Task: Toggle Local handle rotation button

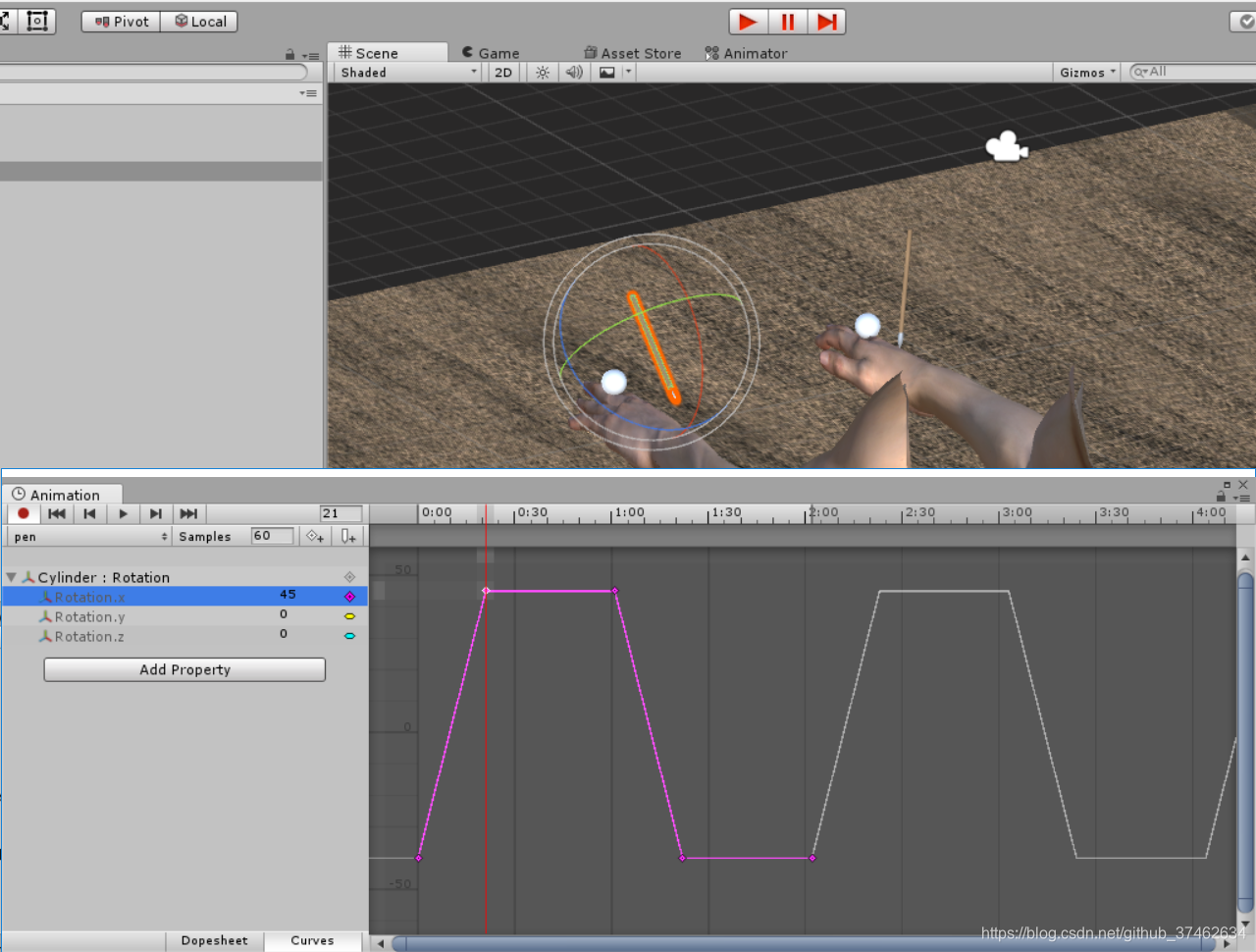Action: pos(199,22)
